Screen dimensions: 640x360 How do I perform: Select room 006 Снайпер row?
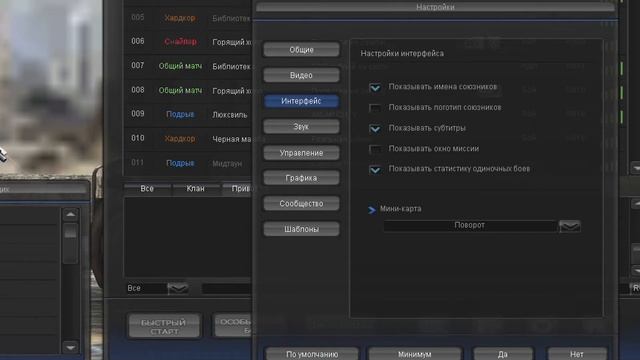[188, 42]
